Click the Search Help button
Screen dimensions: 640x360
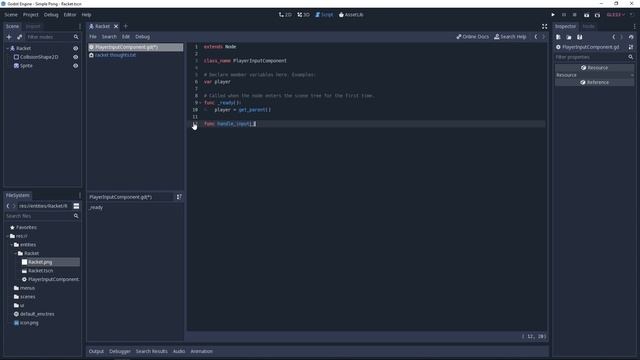[x=510, y=37]
